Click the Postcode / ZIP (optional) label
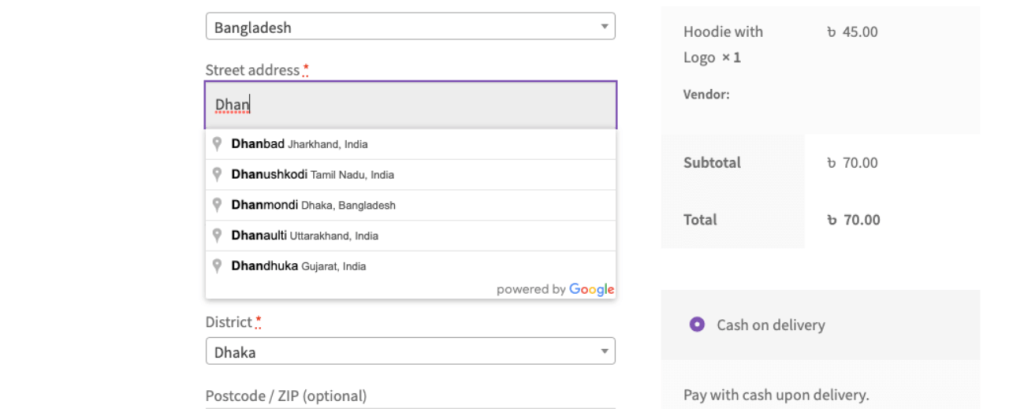 point(286,396)
